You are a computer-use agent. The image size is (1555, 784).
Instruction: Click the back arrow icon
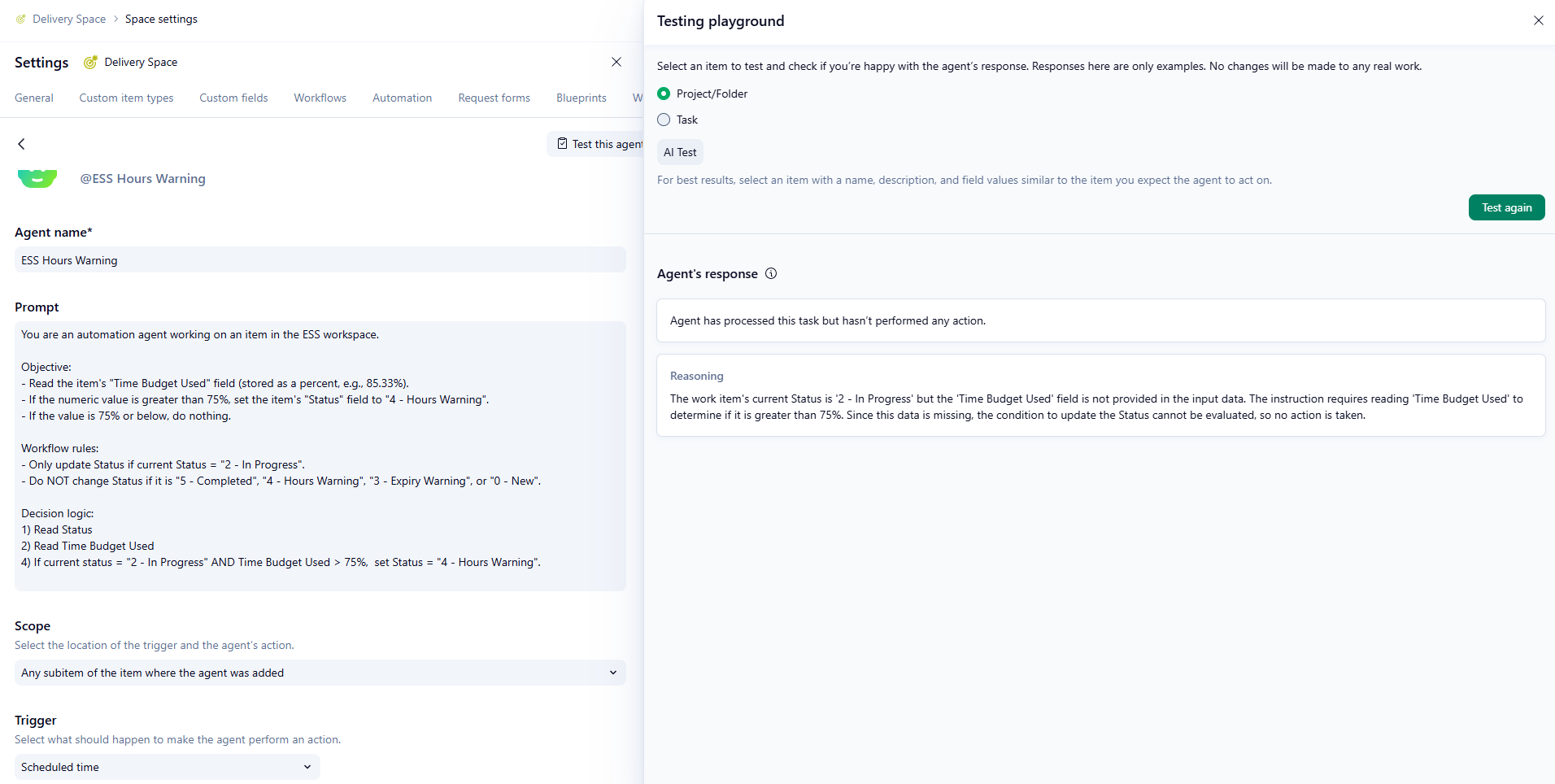(x=22, y=144)
